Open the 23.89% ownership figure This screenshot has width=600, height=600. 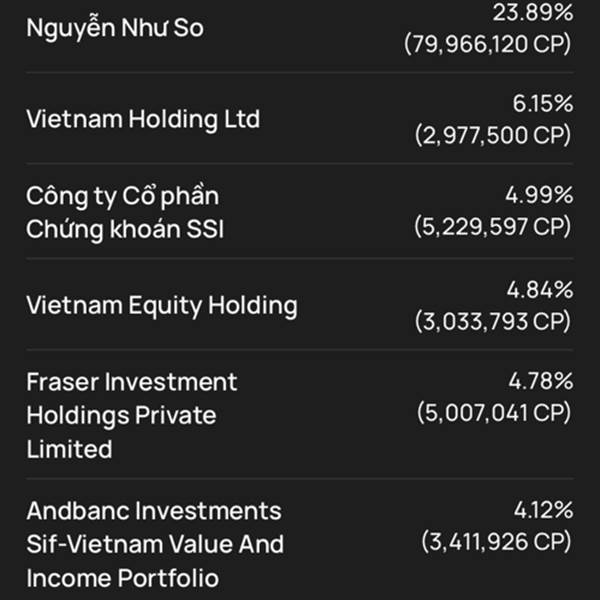[x=533, y=13]
